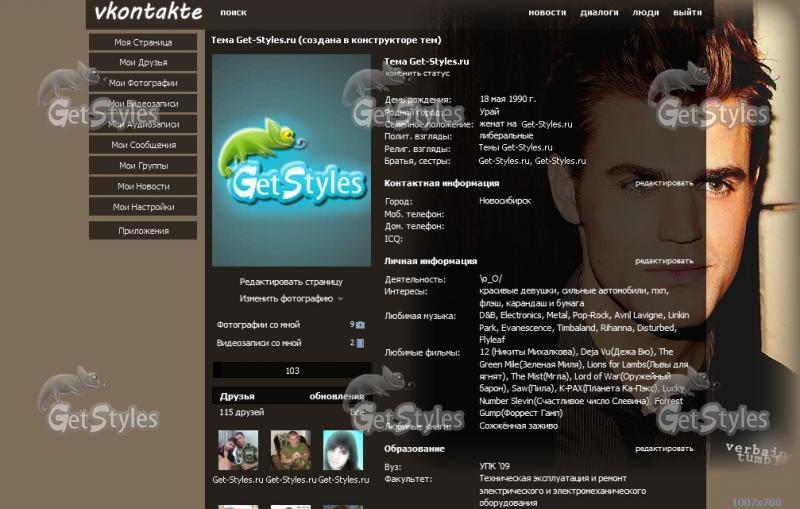Open Фотографии со мной link
Image resolution: width=800 pixels, height=509 pixels.
click(x=258, y=325)
